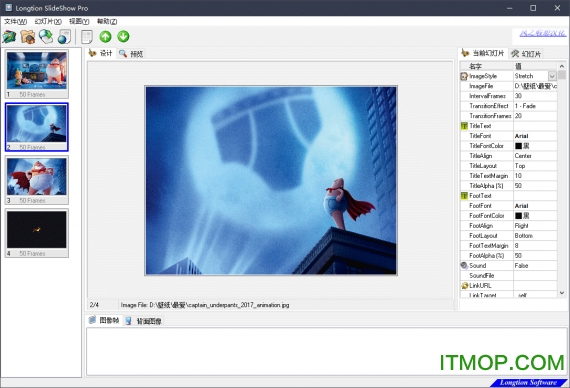Click the open folder toolbar icon
The height and width of the screenshot is (388, 570).
pyautogui.click(x=28, y=37)
